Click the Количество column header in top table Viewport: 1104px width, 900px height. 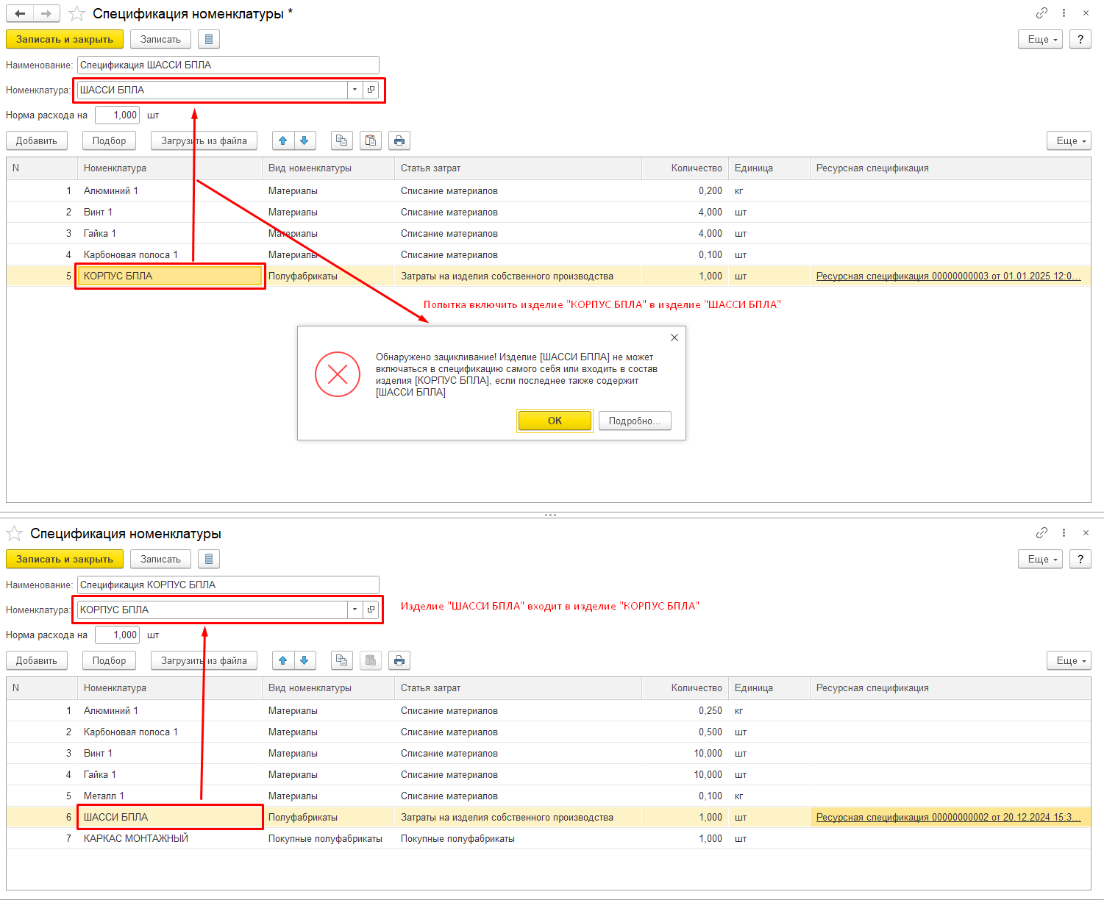[x=697, y=168]
